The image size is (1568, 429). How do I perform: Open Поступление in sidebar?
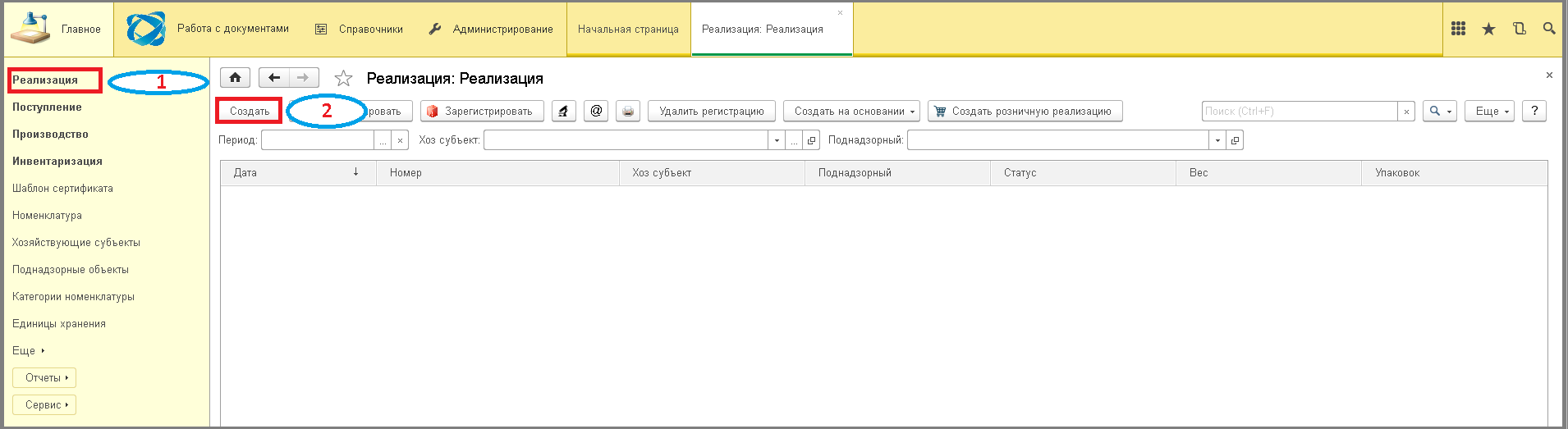[x=47, y=107]
